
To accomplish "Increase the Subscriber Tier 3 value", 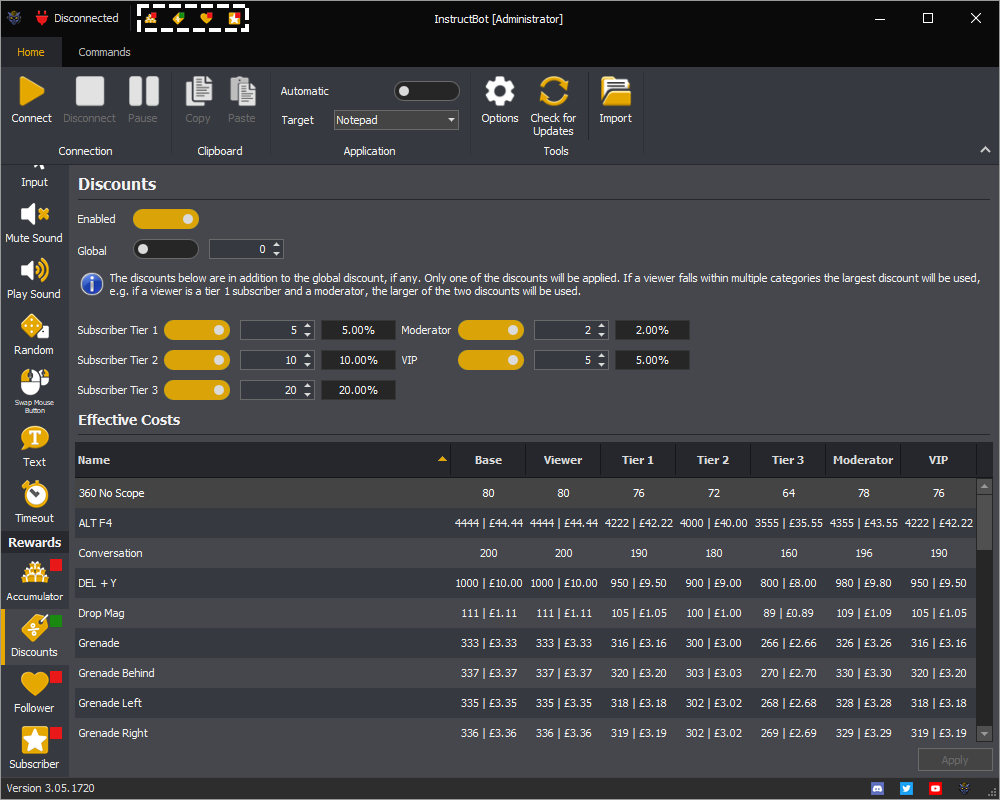I will click(308, 386).
